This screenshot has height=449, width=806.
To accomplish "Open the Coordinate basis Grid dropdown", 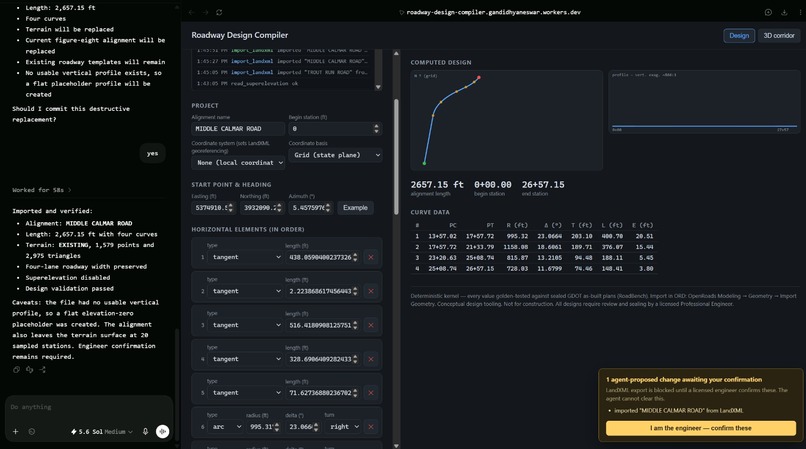I will (336, 155).
